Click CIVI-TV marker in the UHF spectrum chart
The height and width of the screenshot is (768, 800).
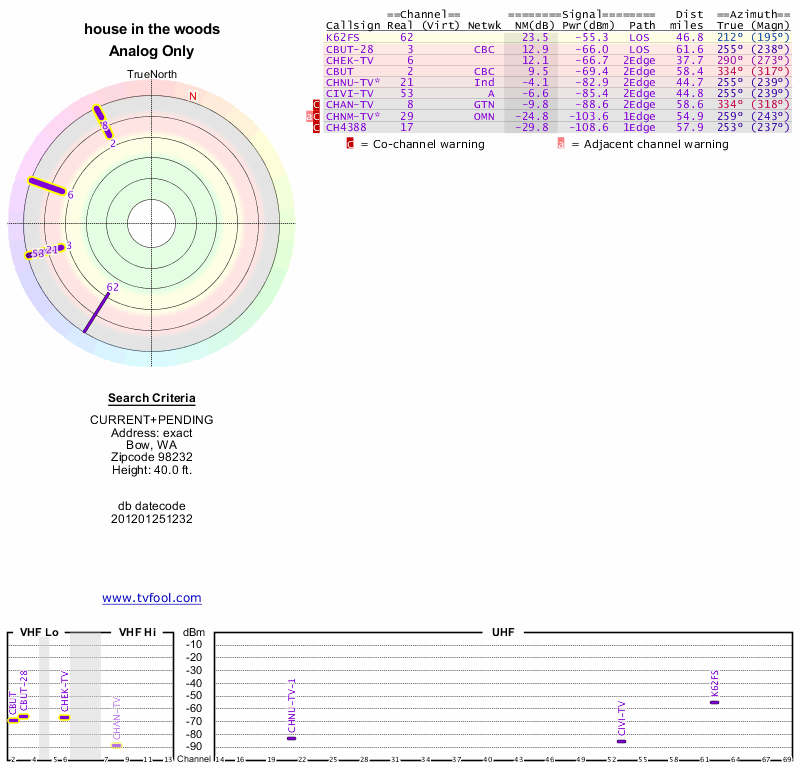(621, 741)
